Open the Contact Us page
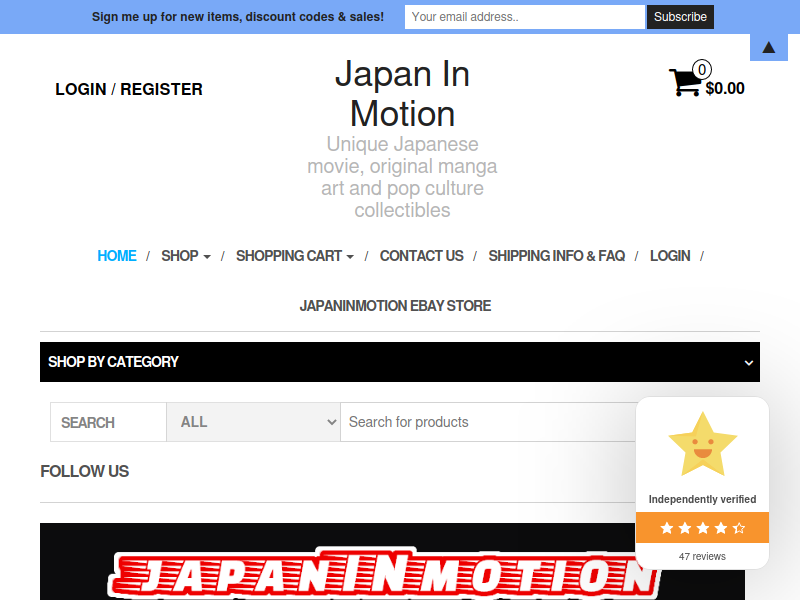The height and width of the screenshot is (600, 800). click(421, 256)
